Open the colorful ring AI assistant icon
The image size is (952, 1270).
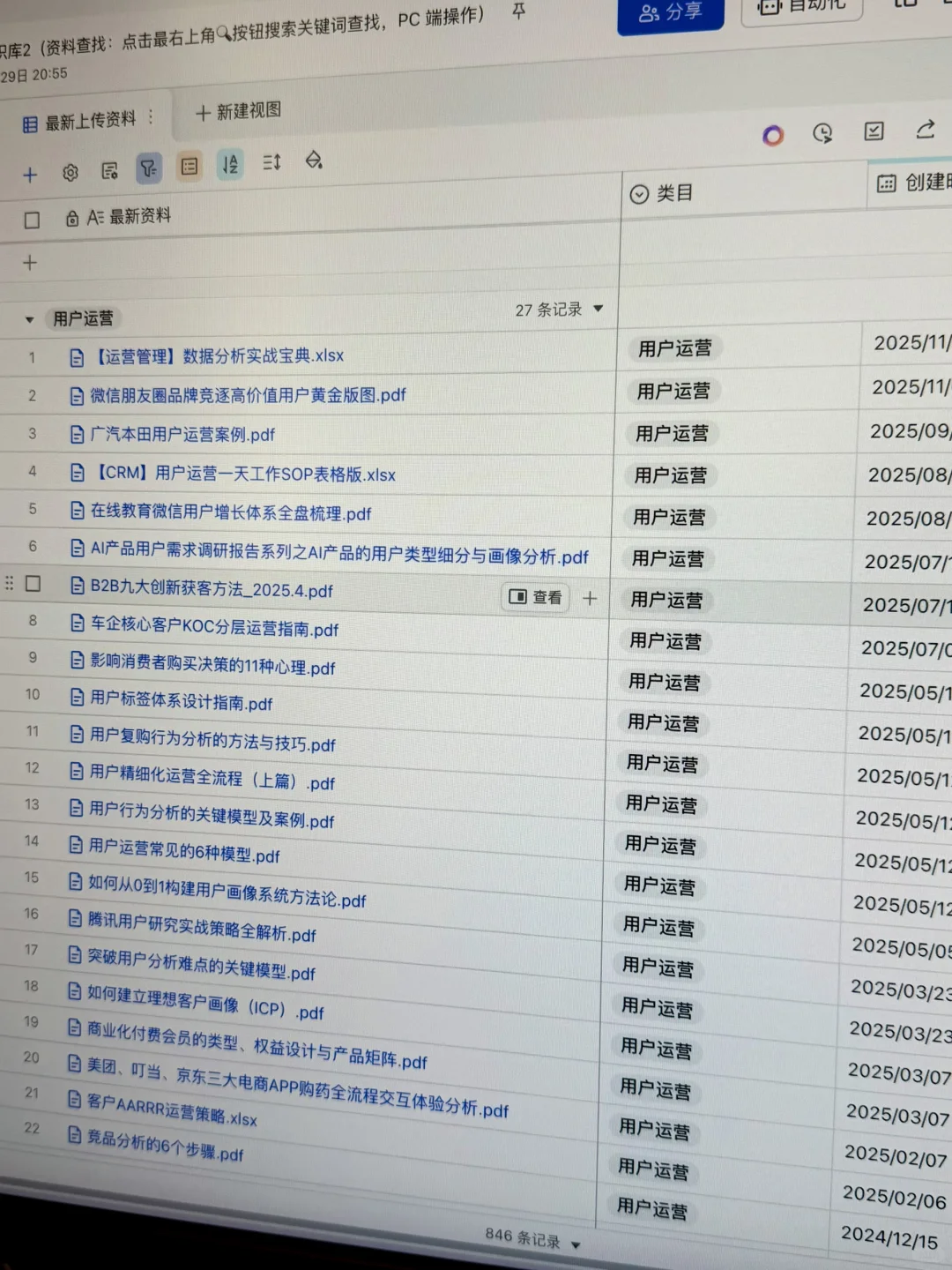point(773,135)
